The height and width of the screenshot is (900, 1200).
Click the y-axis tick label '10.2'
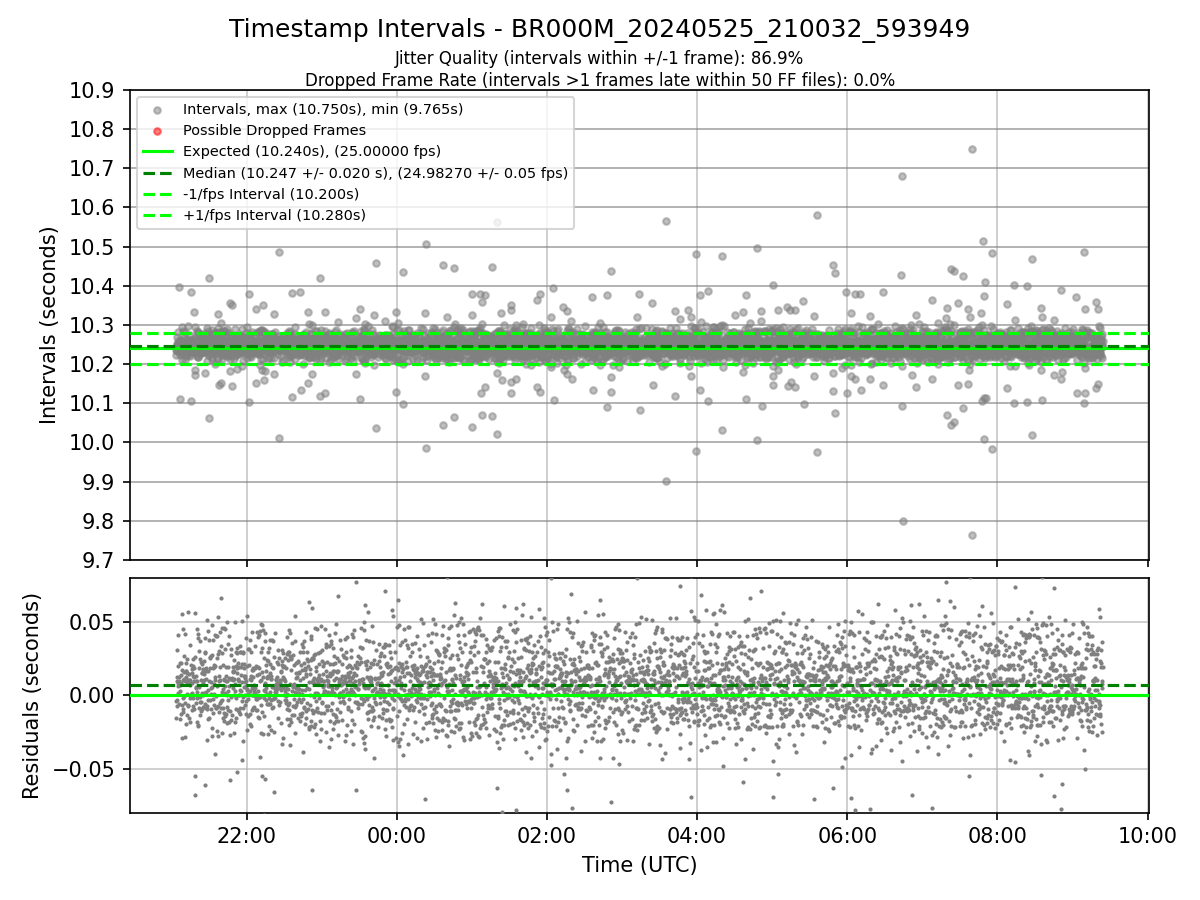91,364
